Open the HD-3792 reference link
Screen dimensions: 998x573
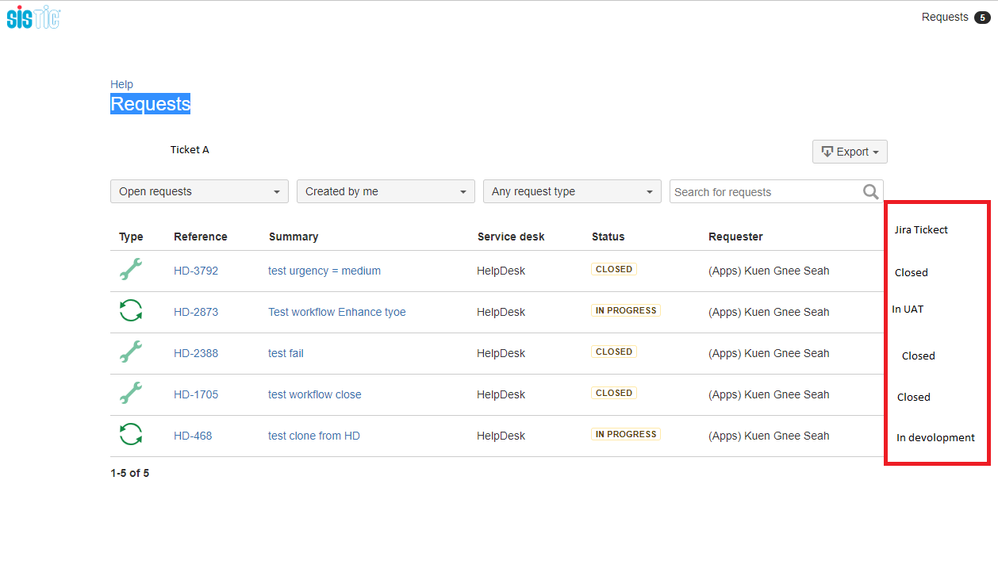click(x=196, y=271)
